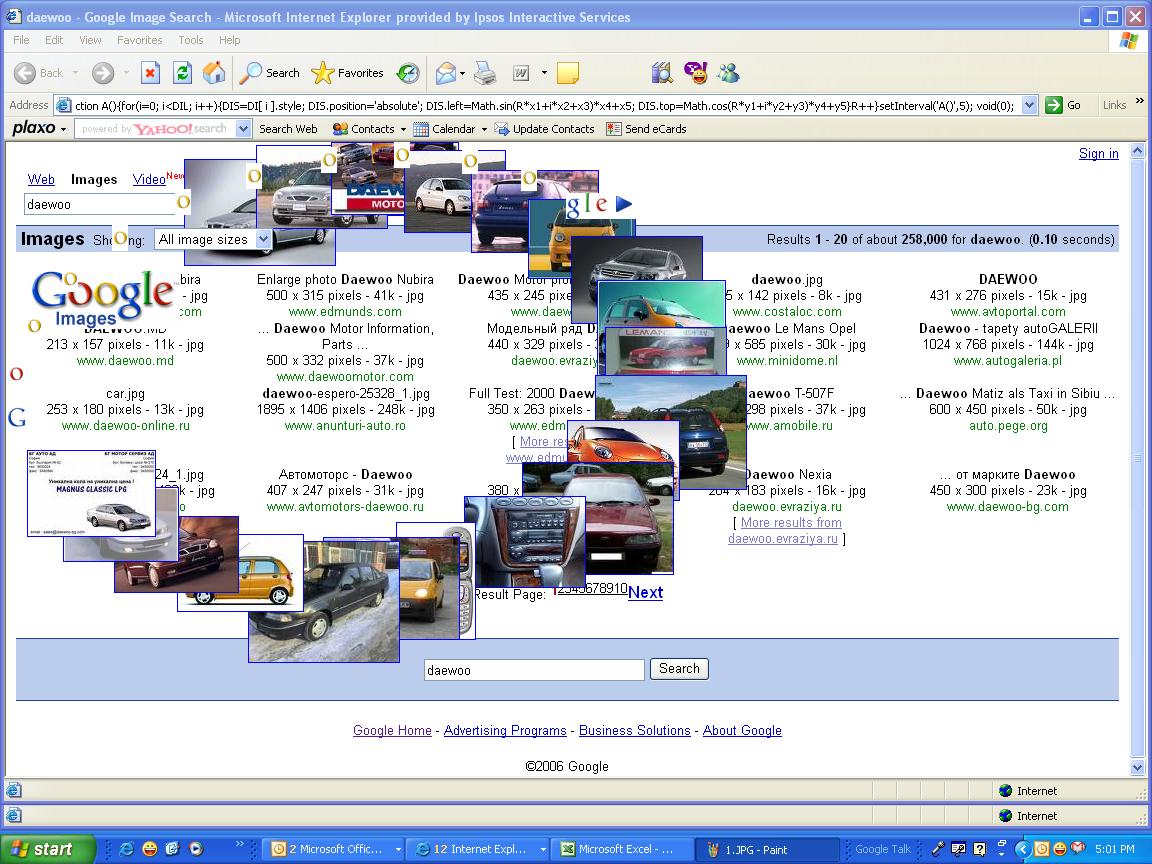Click the bottom daewoo search field
The width and height of the screenshot is (1152, 864).
(x=534, y=670)
